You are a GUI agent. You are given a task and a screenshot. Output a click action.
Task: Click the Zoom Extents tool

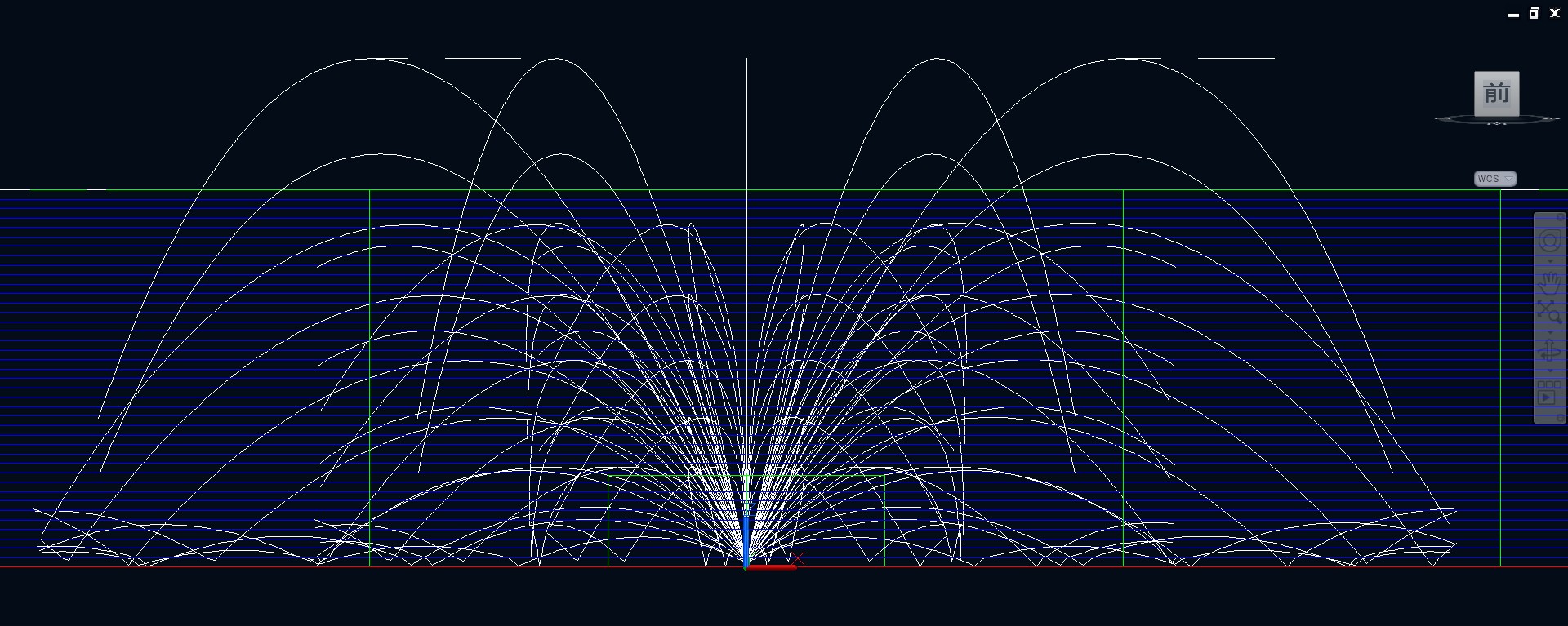(1549, 312)
